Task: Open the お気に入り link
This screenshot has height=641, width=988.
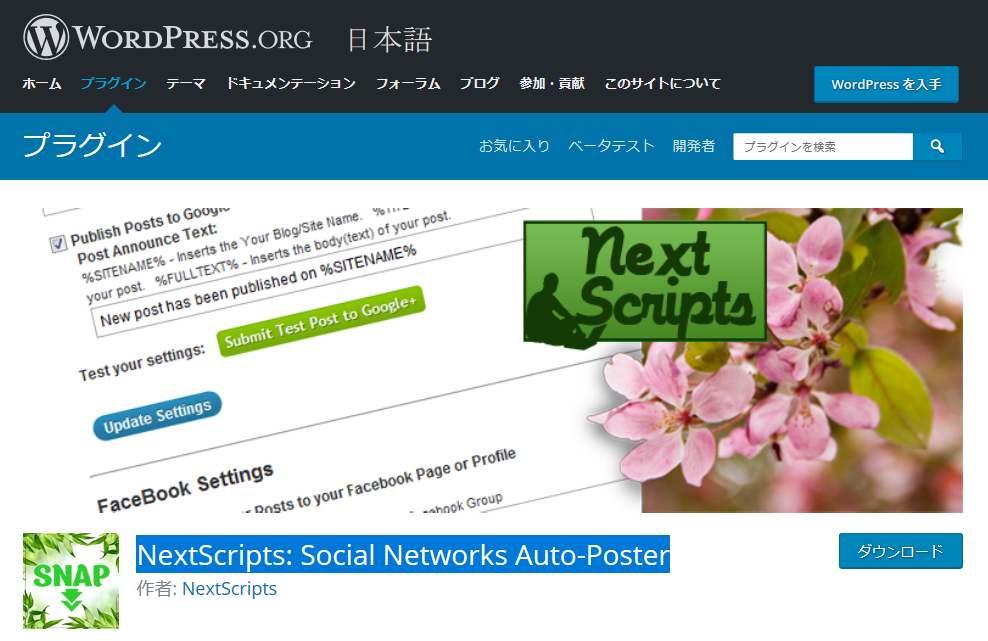Action: coord(514,146)
